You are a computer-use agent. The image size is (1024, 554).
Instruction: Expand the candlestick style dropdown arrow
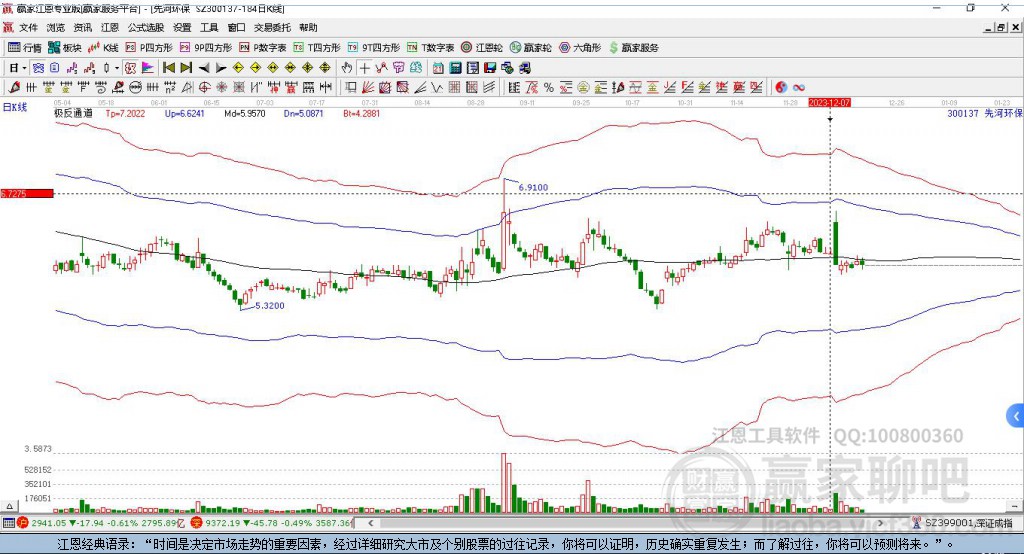click(117, 68)
